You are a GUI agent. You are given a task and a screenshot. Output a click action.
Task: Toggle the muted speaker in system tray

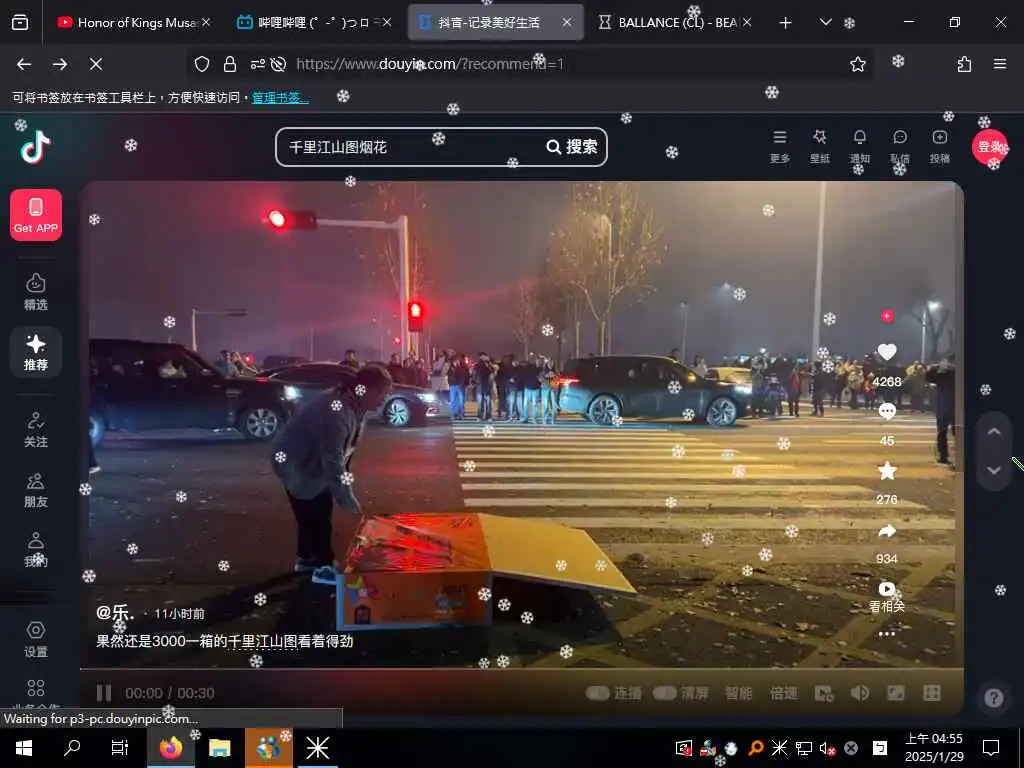pos(827,748)
